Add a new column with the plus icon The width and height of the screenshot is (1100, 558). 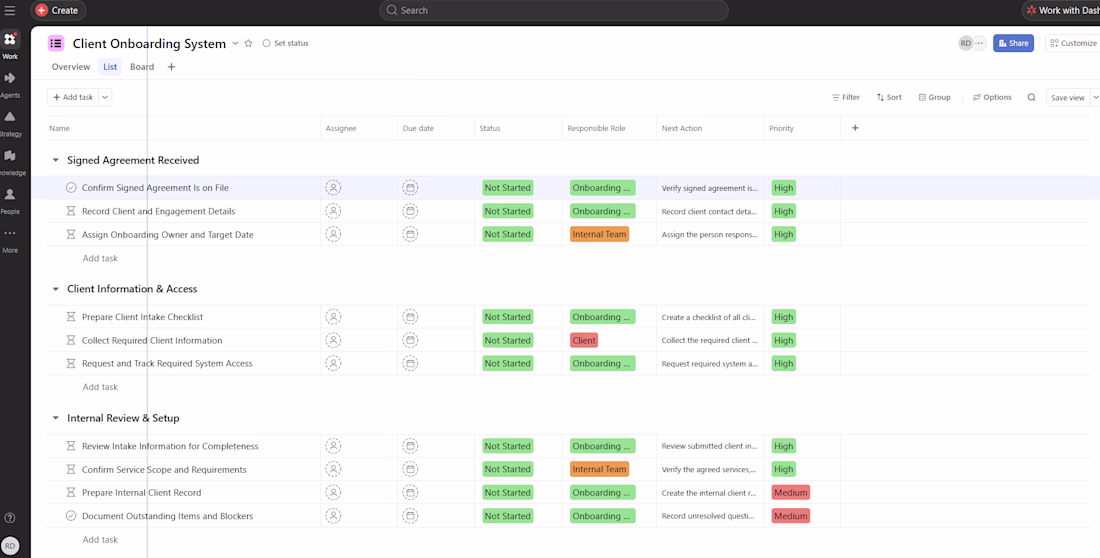[x=854, y=128]
